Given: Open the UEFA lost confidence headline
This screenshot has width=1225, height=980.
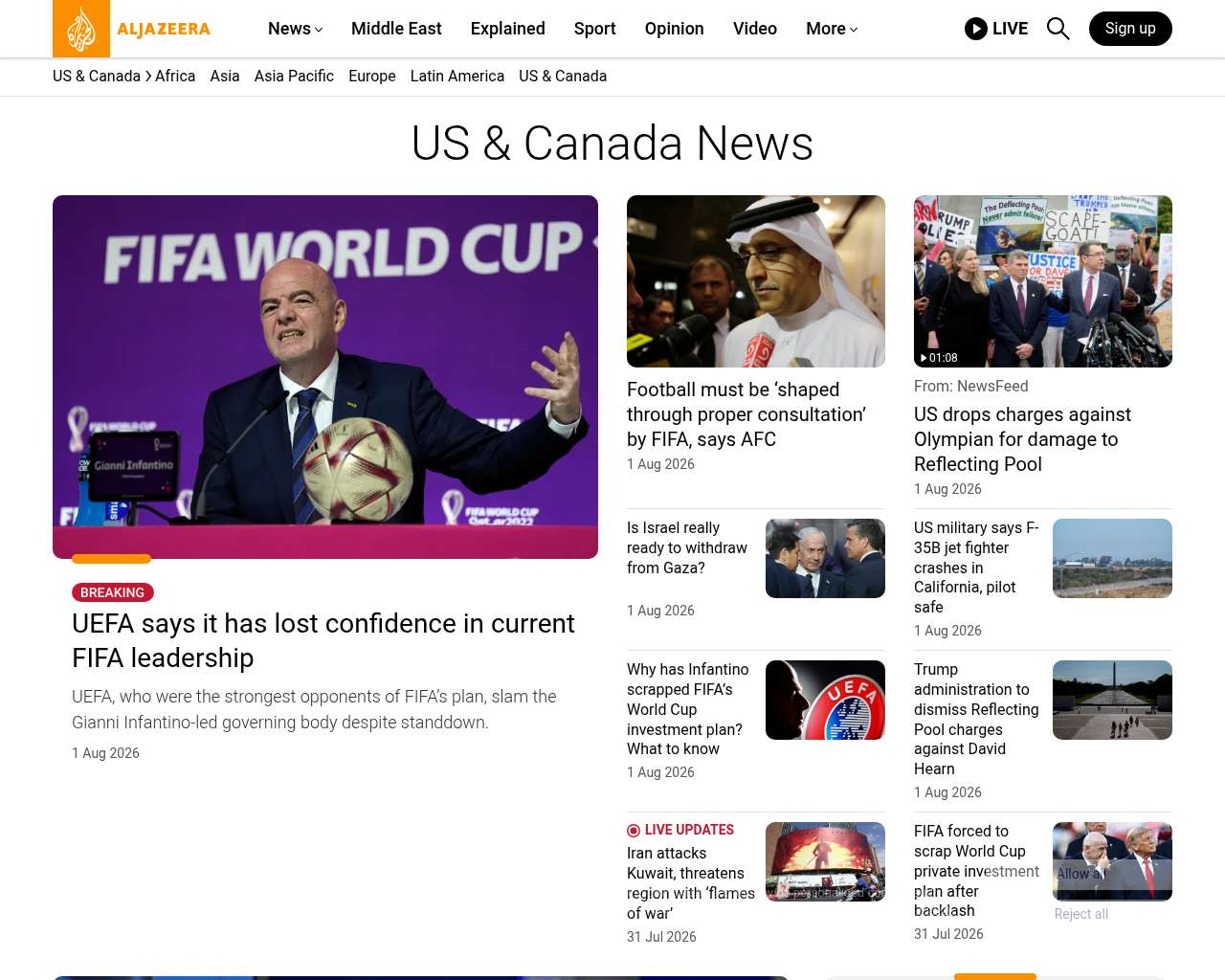Looking at the screenshot, I should coord(323,640).
